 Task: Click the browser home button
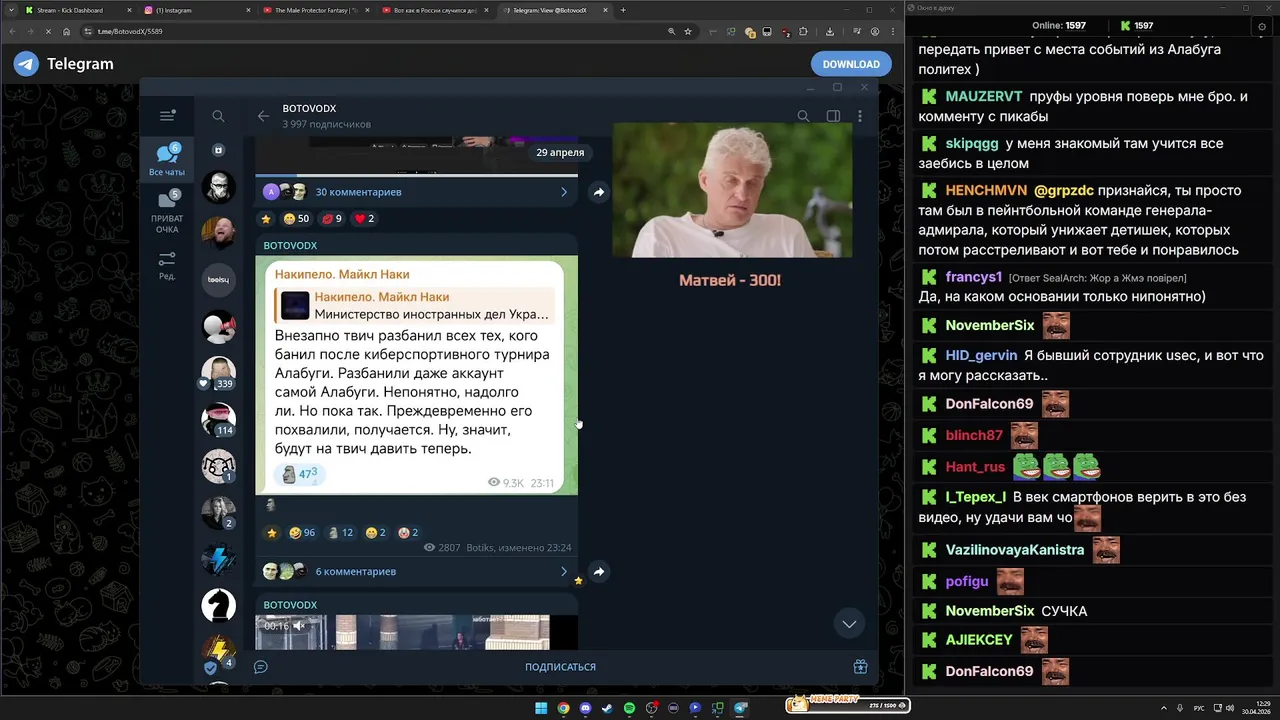point(67,31)
